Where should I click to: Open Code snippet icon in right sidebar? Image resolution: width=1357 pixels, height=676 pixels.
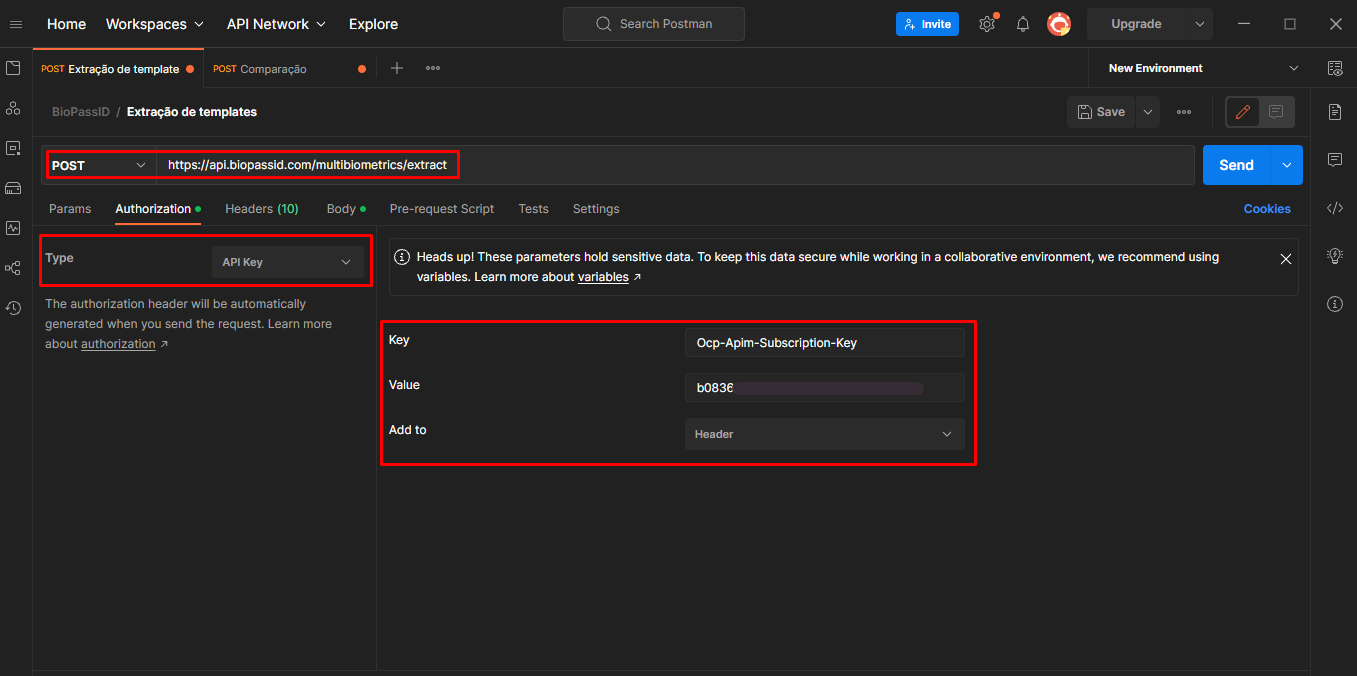1335,208
